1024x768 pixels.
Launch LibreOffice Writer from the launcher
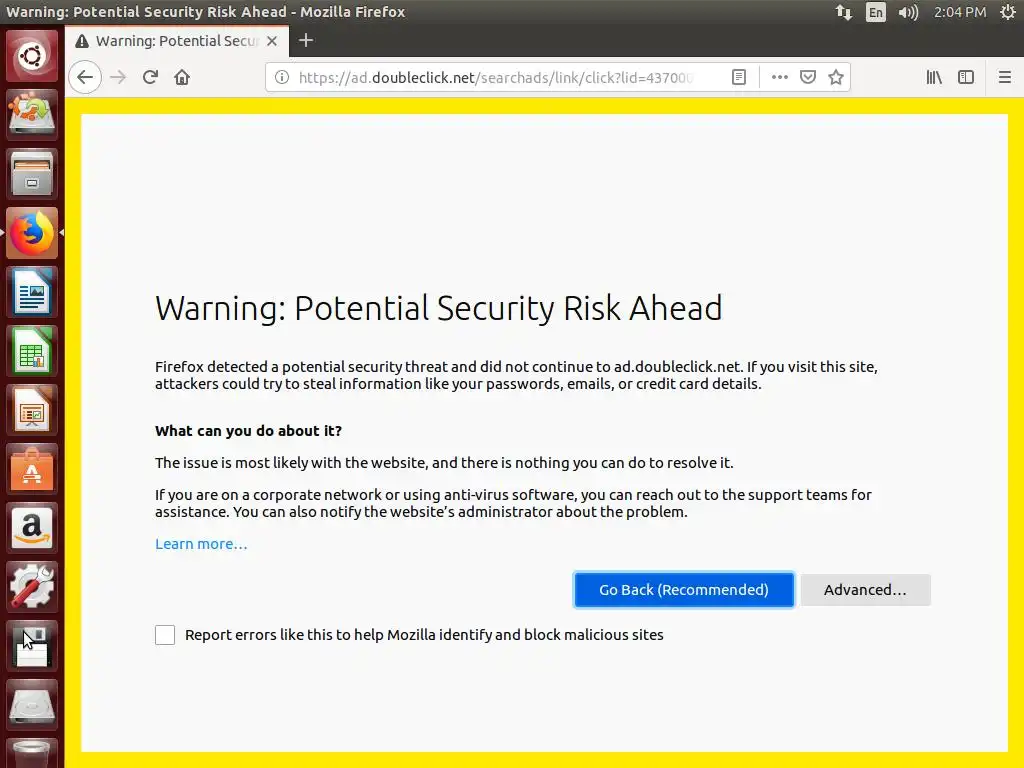(33, 293)
